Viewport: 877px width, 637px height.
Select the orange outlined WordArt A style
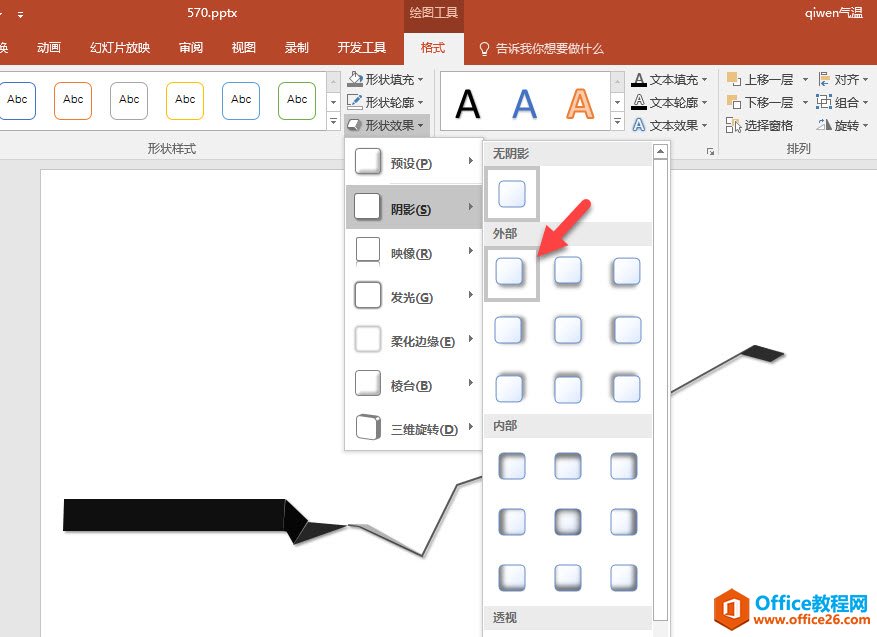[x=579, y=102]
